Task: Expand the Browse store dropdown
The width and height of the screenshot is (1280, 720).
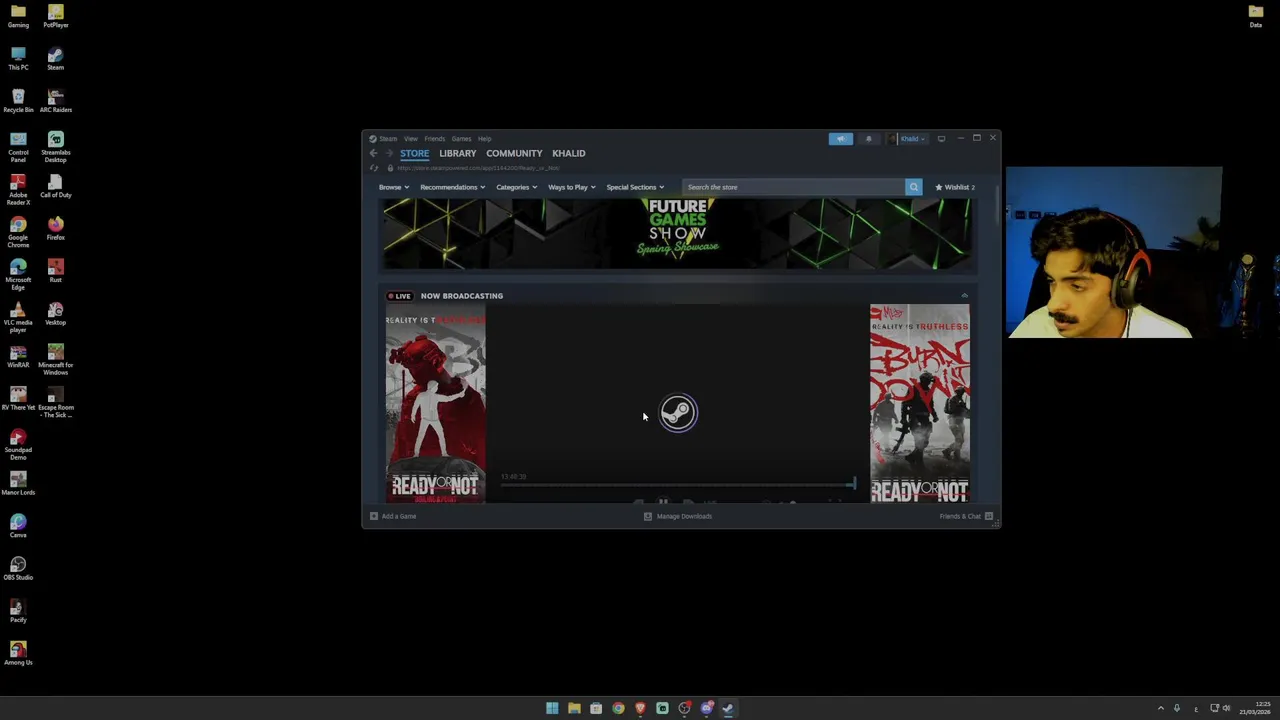Action: pos(394,187)
